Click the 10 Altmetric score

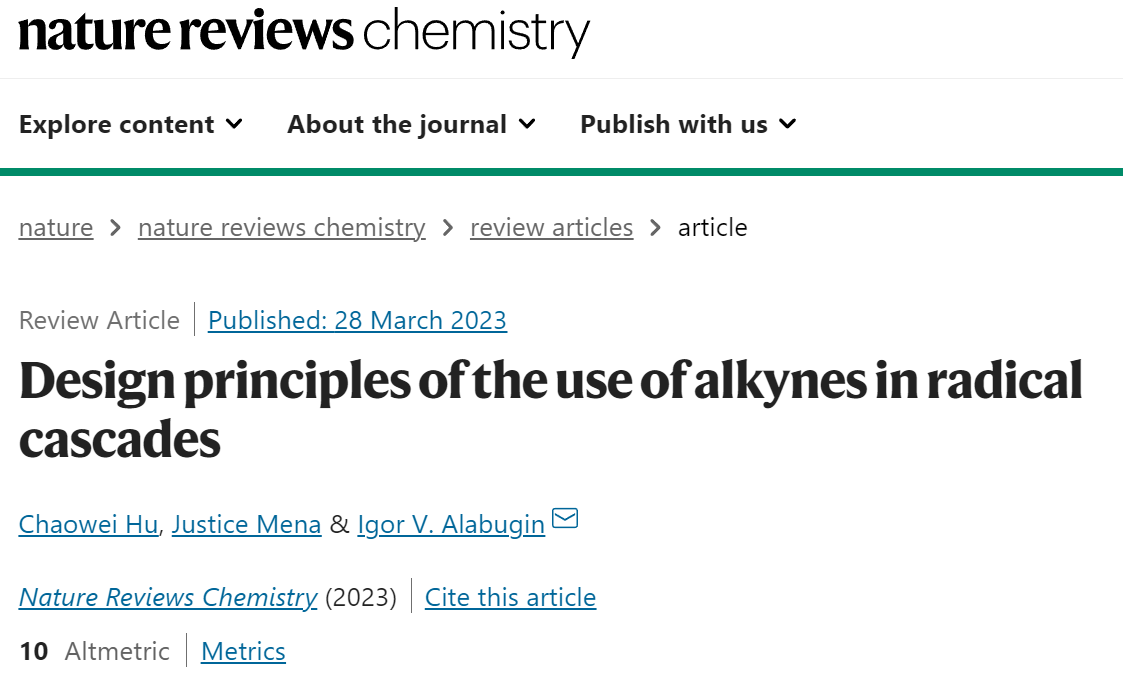point(95,651)
